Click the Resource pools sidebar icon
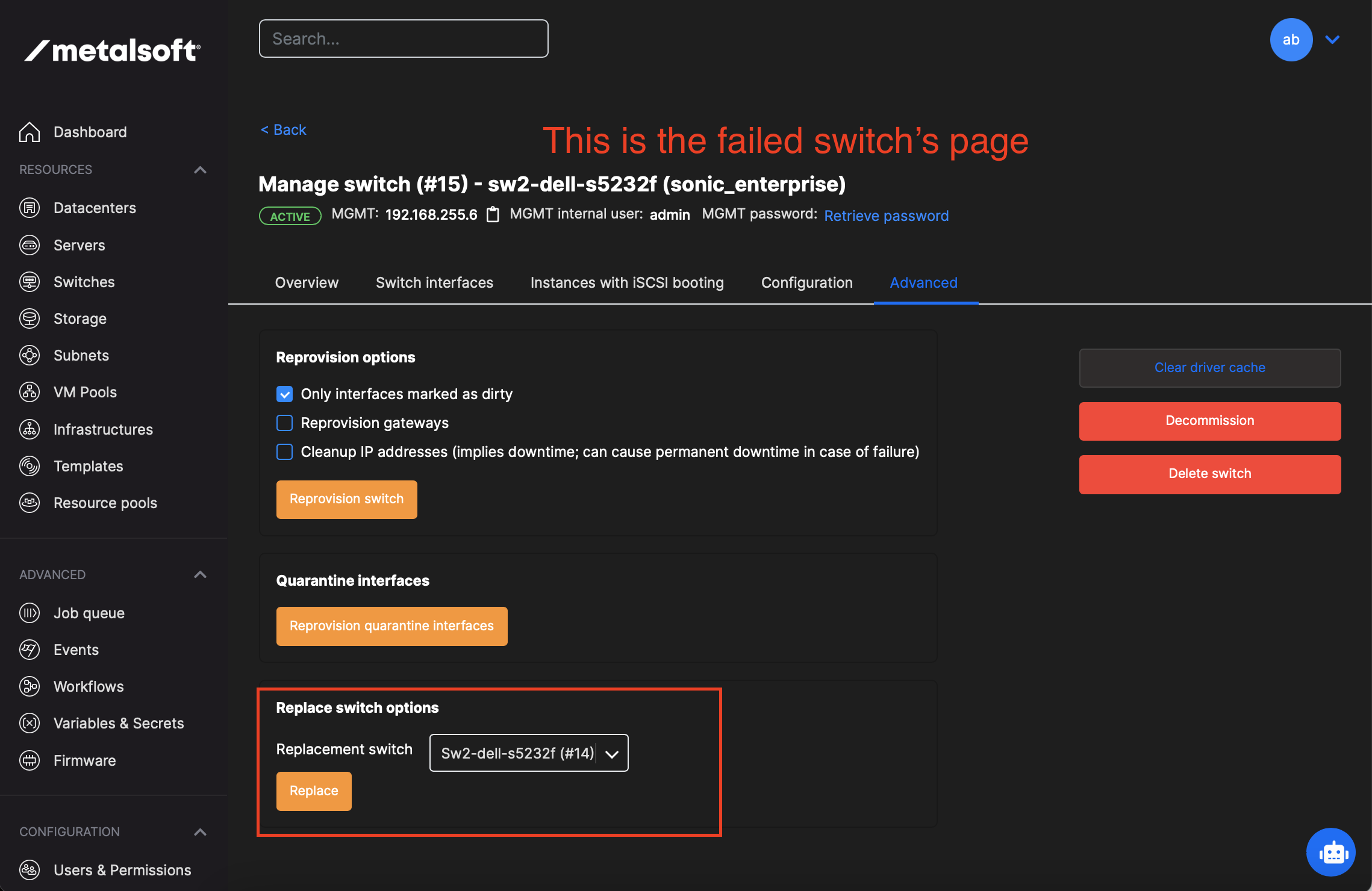The height and width of the screenshot is (891, 1372). (x=30, y=503)
